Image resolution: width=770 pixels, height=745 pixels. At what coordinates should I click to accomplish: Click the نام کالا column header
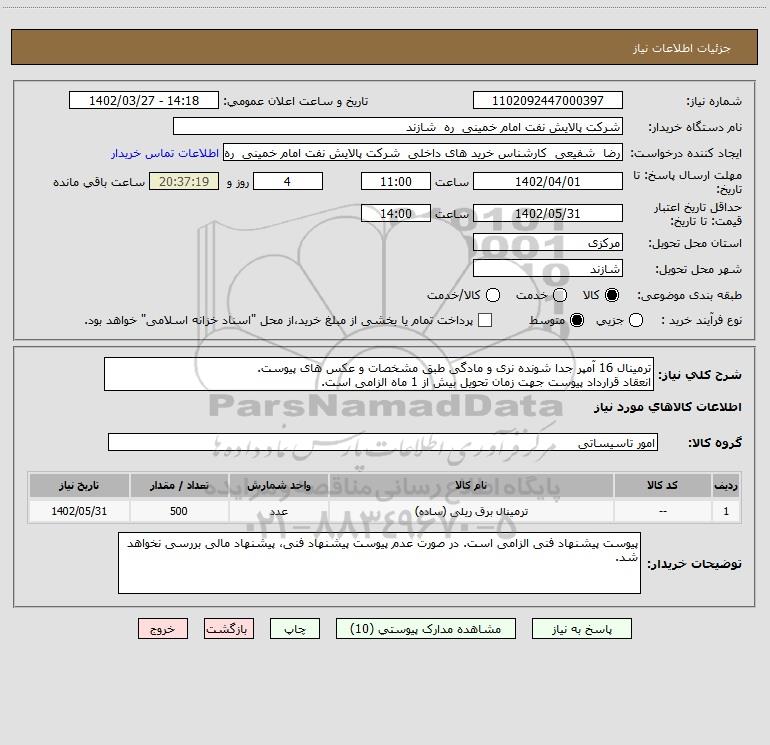point(471,485)
